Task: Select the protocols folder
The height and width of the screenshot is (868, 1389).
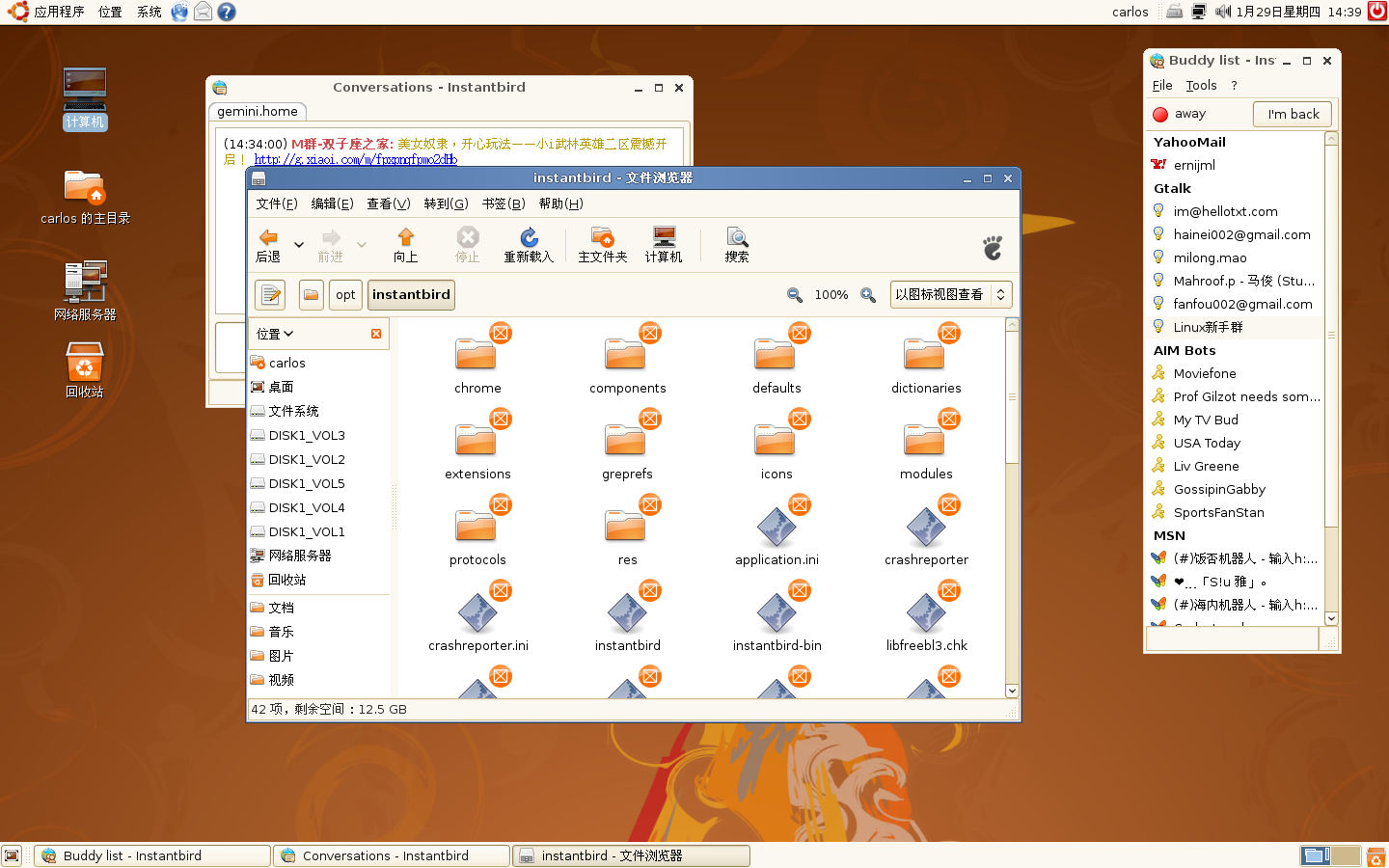Action: click(x=477, y=530)
